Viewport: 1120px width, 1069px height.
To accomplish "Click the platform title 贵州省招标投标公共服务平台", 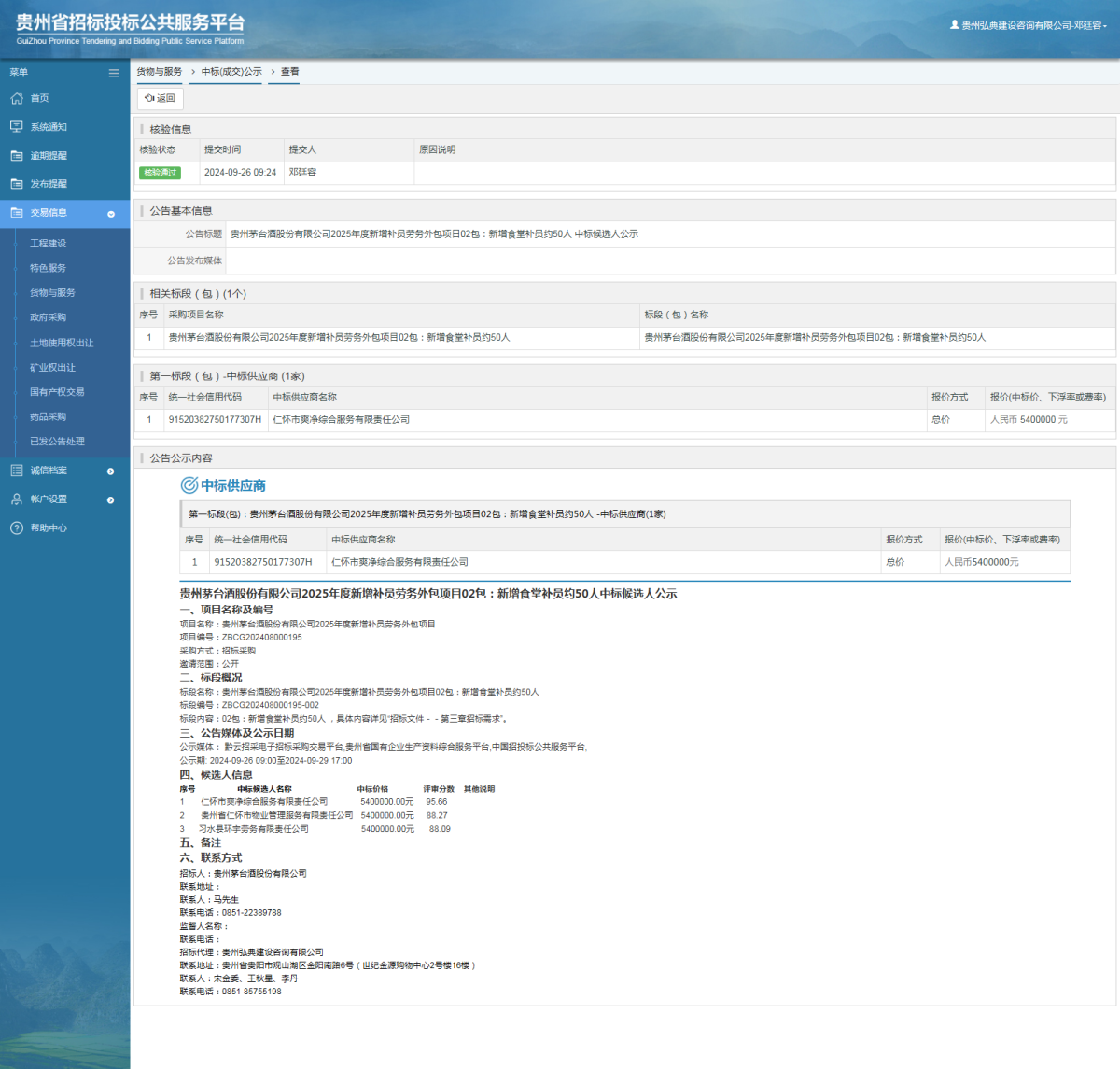I will tap(131, 22).
